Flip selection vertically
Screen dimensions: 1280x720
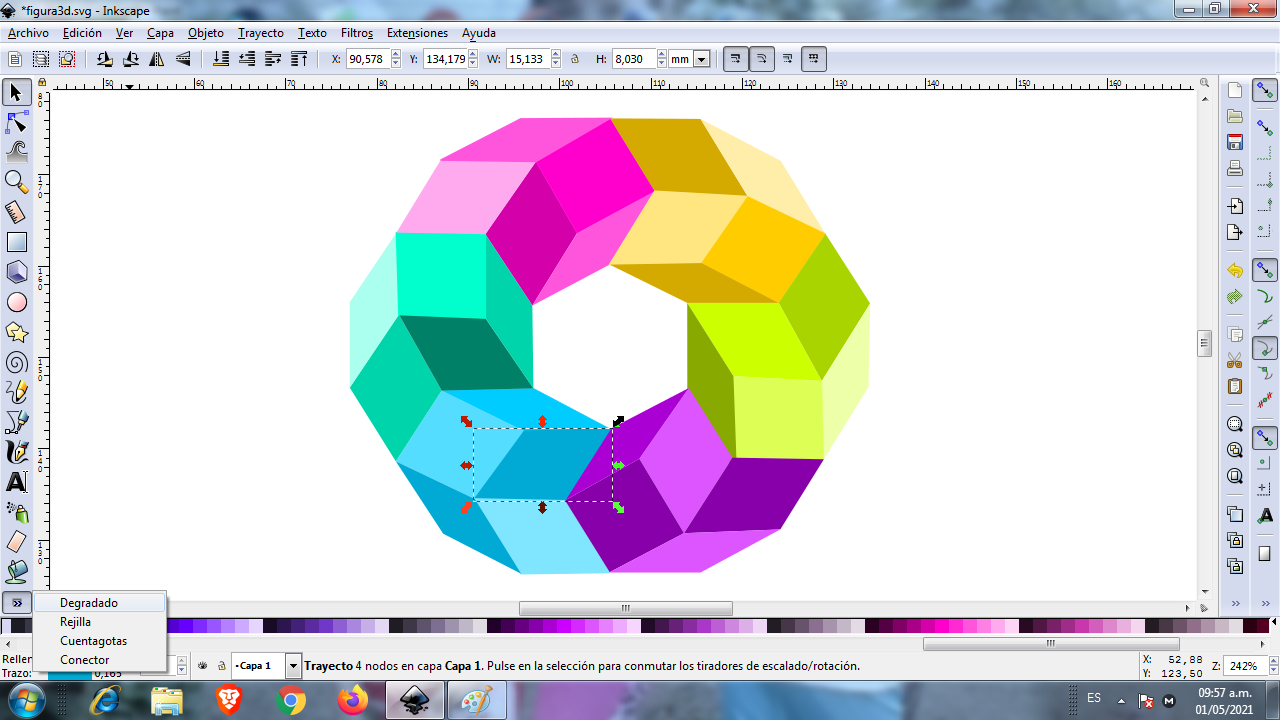[x=183, y=59]
